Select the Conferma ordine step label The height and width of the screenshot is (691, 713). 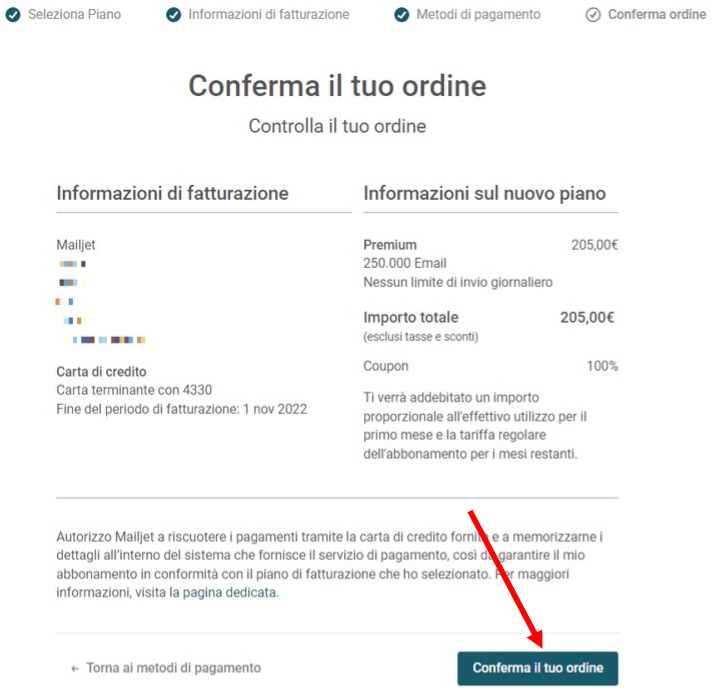coord(657,15)
